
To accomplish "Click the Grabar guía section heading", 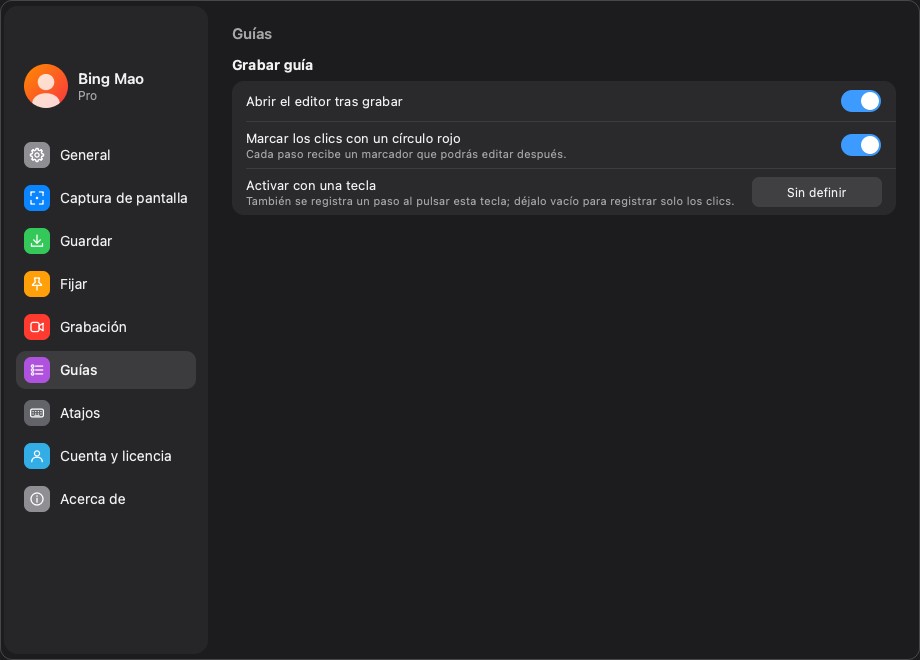I will [272, 65].
